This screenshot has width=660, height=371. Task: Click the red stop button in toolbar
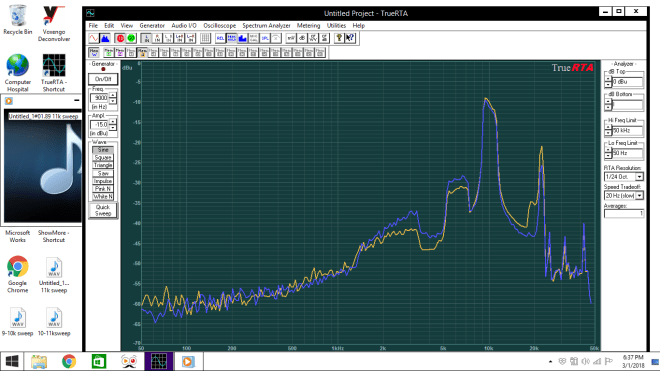(120, 38)
